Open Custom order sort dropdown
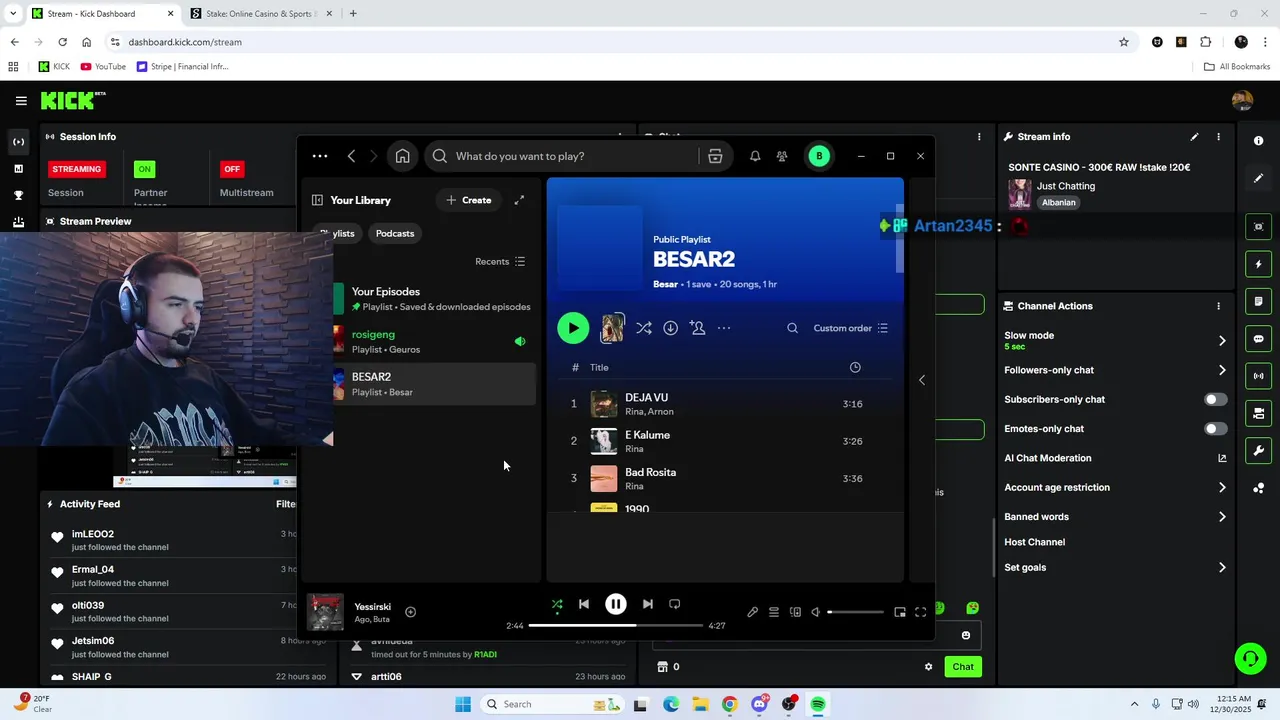The height and width of the screenshot is (720, 1280). point(851,328)
